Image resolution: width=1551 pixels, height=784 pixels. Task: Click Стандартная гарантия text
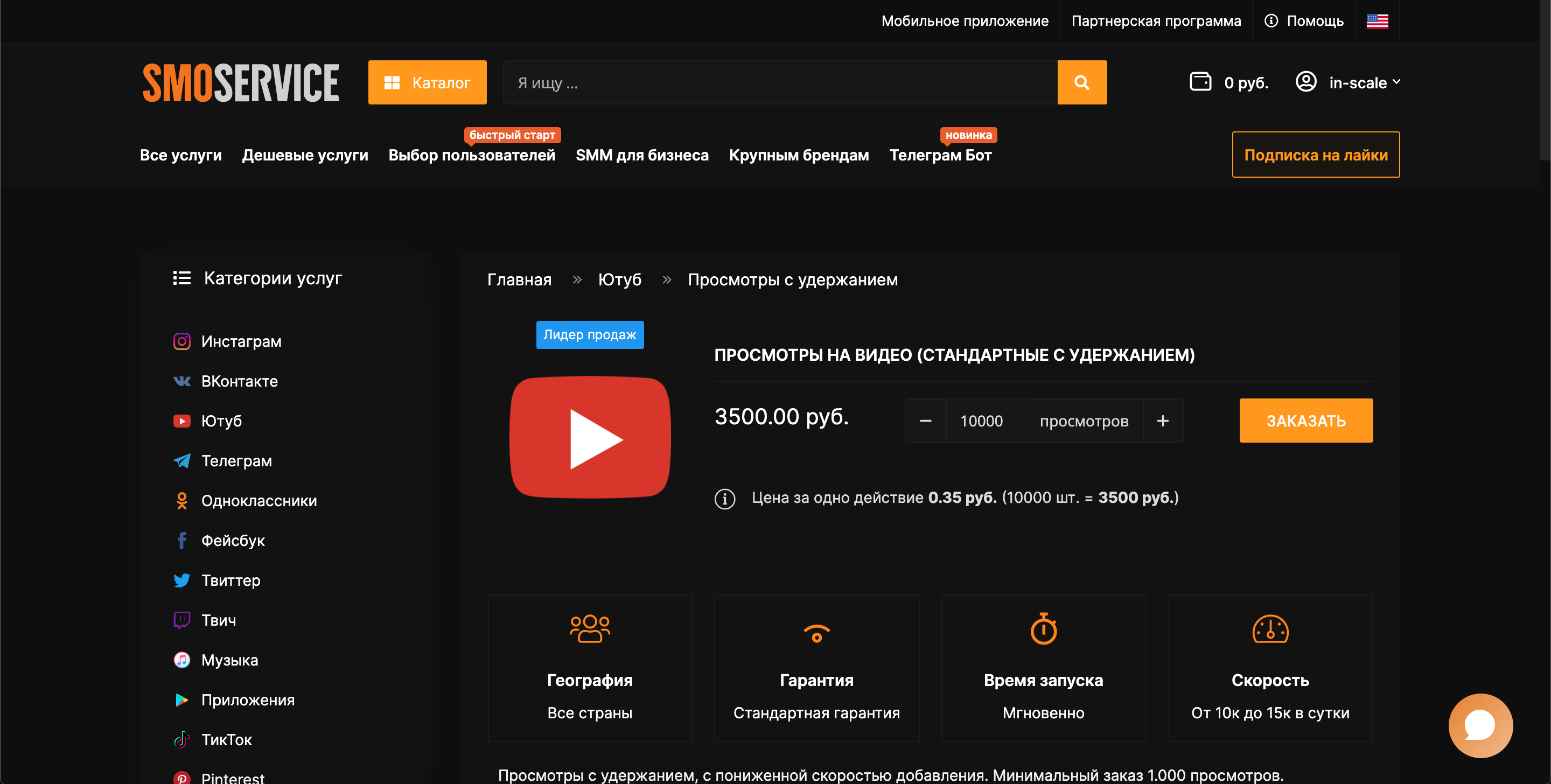coord(816,712)
